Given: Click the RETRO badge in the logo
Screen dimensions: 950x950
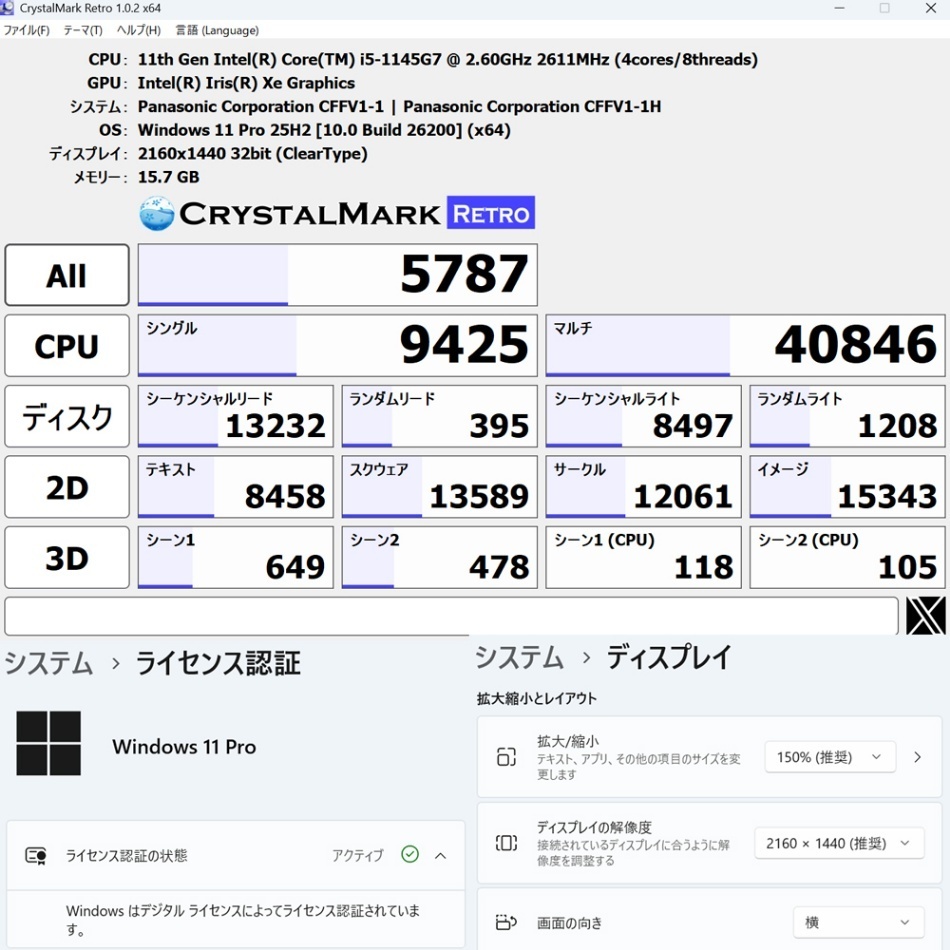Looking at the screenshot, I should pyautogui.click(x=491, y=213).
